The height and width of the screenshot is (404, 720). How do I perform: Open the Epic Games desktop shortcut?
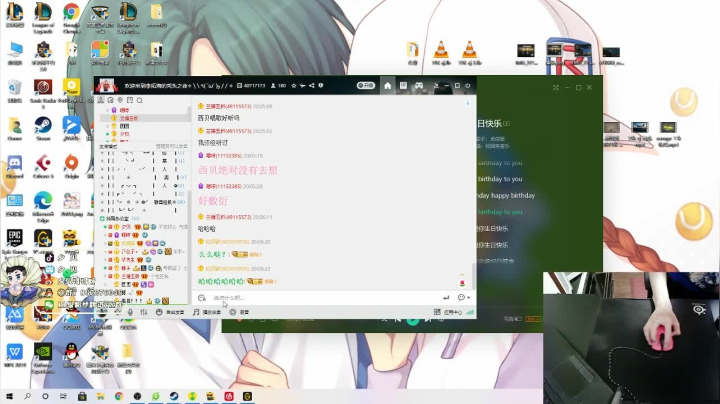coord(15,242)
